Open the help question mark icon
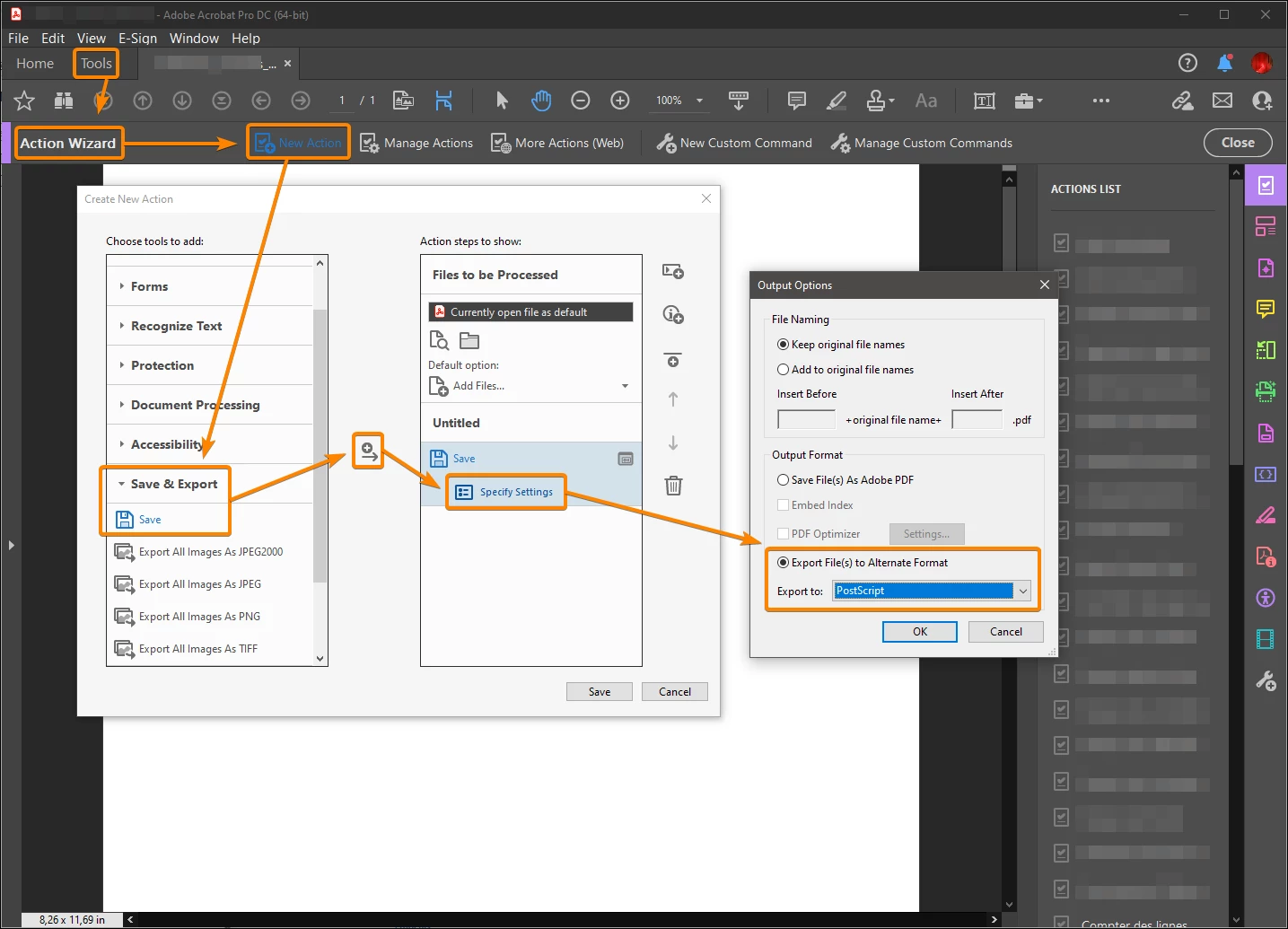Image resolution: width=1288 pixels, height=929 pixels. coord(1187,63)
